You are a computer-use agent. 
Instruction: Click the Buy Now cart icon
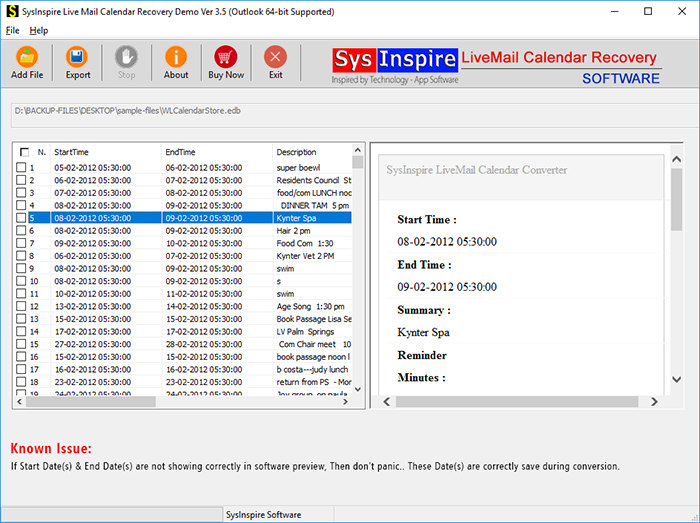tap(225, 57)
